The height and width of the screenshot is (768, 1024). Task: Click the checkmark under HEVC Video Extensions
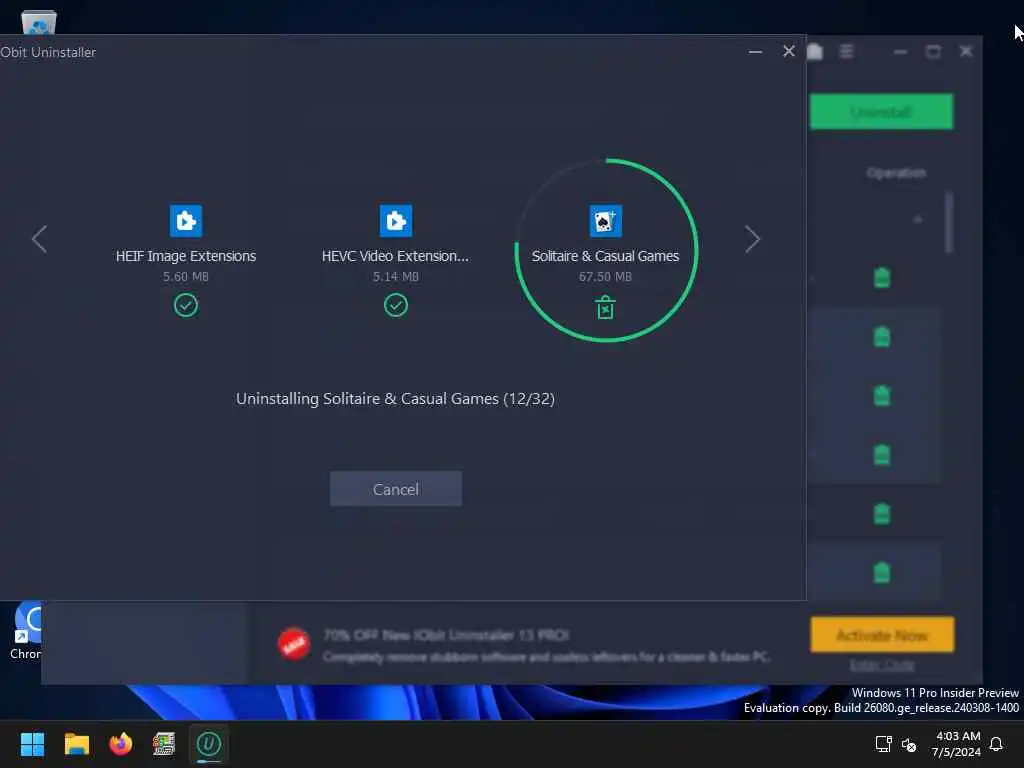[x=396, y=305]
